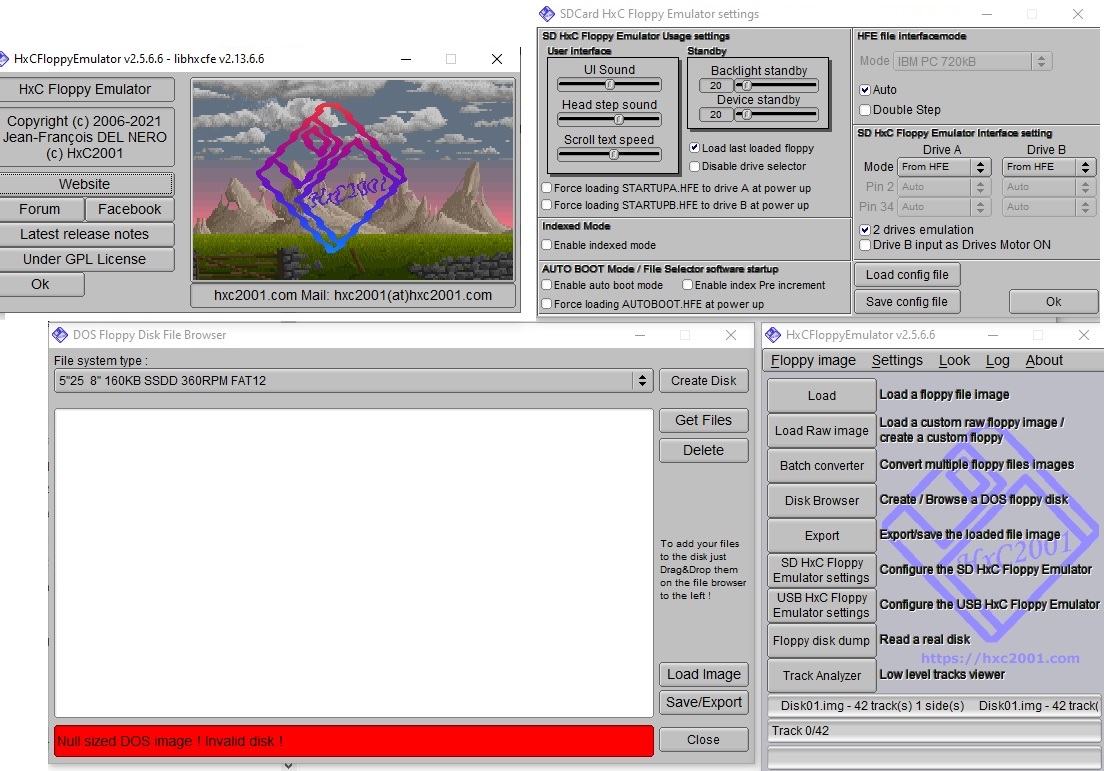Open the File system type dropdown

[x=353, y=381]
